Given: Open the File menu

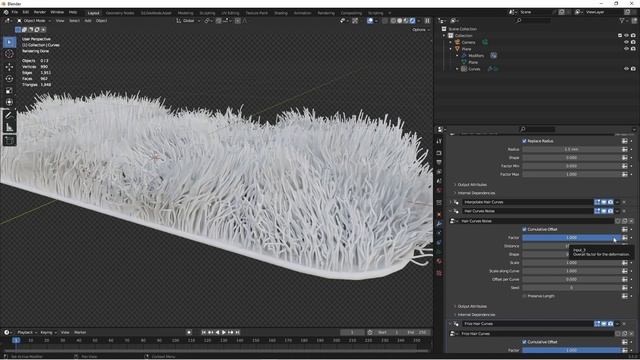Looking at the screenshot, I should [x=15, y=12].
